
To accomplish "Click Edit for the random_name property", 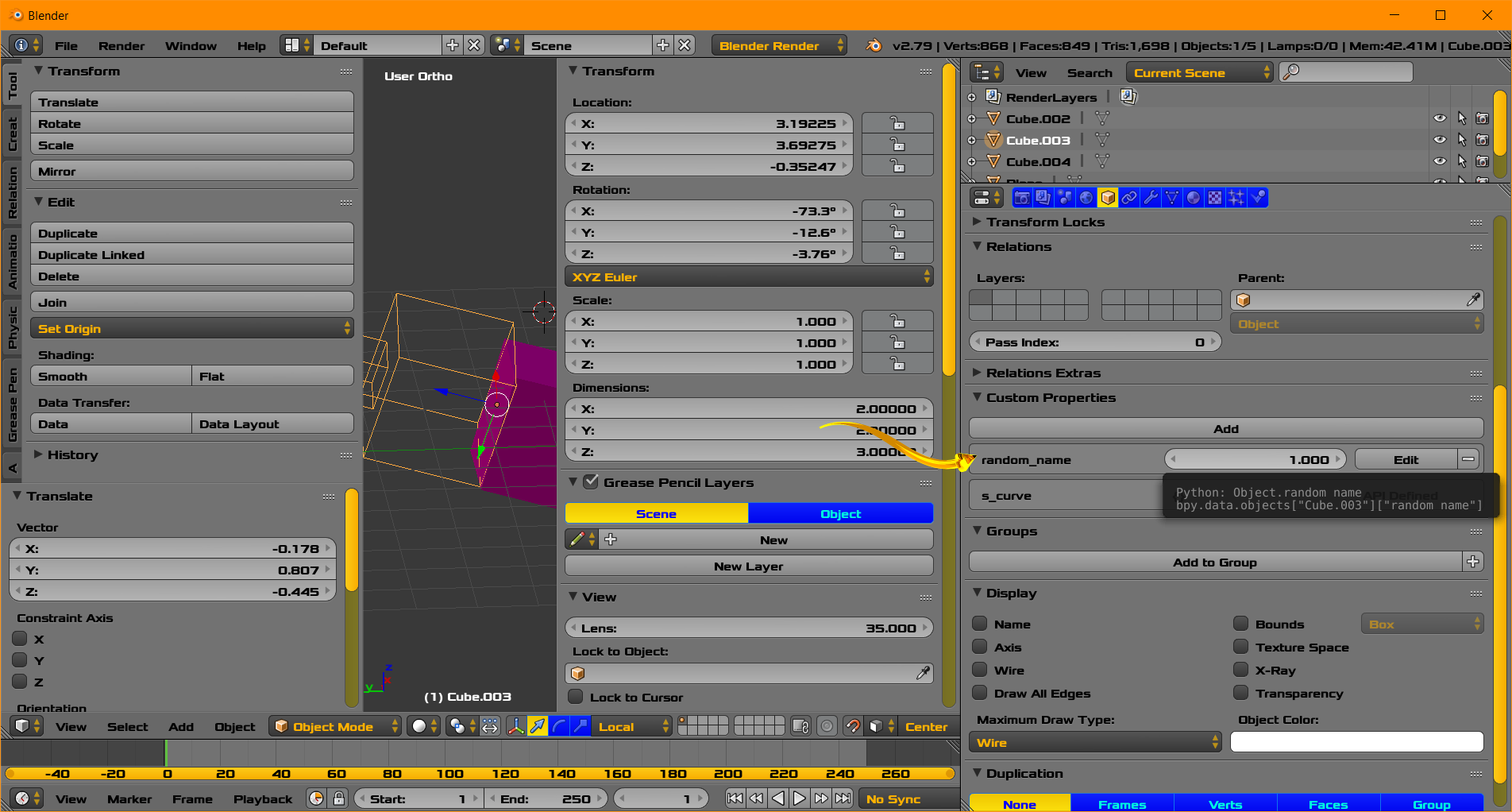I will coord(1406,459).
